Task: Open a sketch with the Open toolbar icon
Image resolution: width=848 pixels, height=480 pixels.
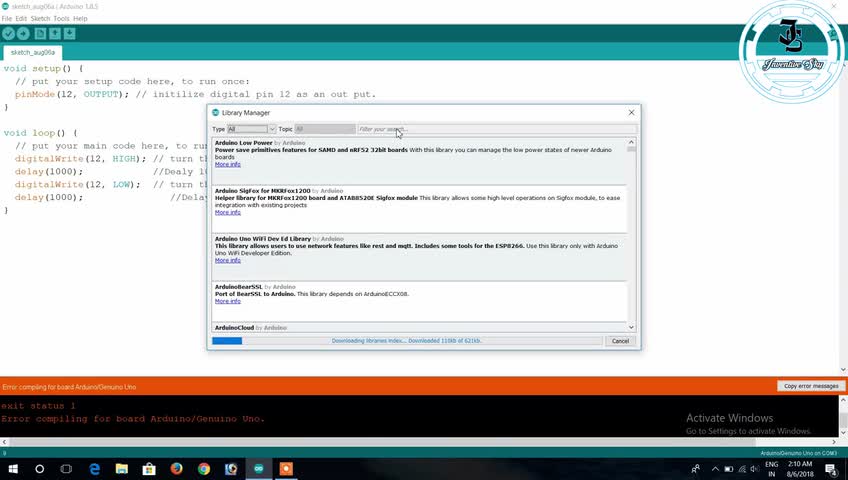Action: point(55,34)
